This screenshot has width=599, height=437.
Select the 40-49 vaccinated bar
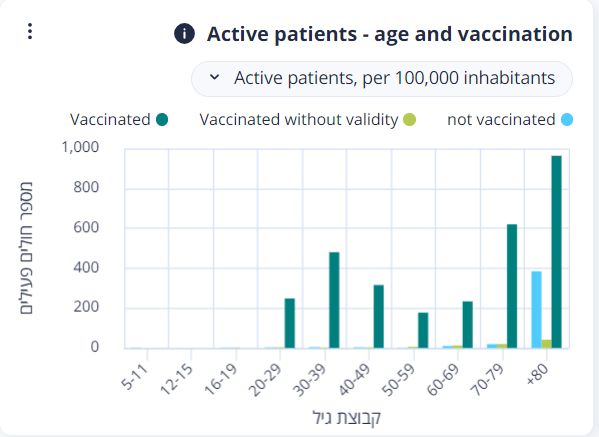point(379,317)
